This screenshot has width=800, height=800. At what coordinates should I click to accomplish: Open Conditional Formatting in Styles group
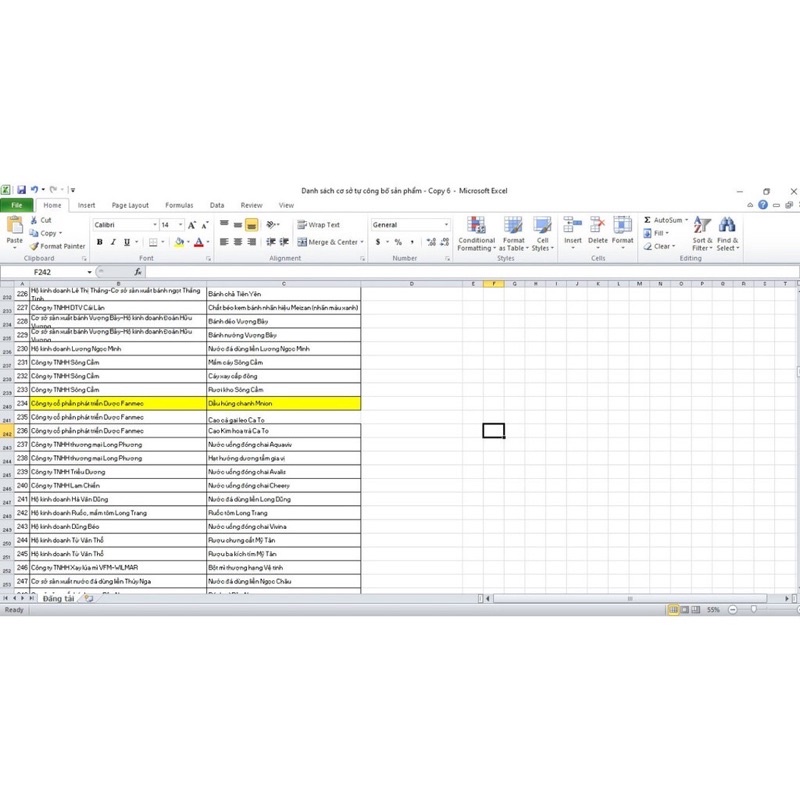click(x=476, y=235)
